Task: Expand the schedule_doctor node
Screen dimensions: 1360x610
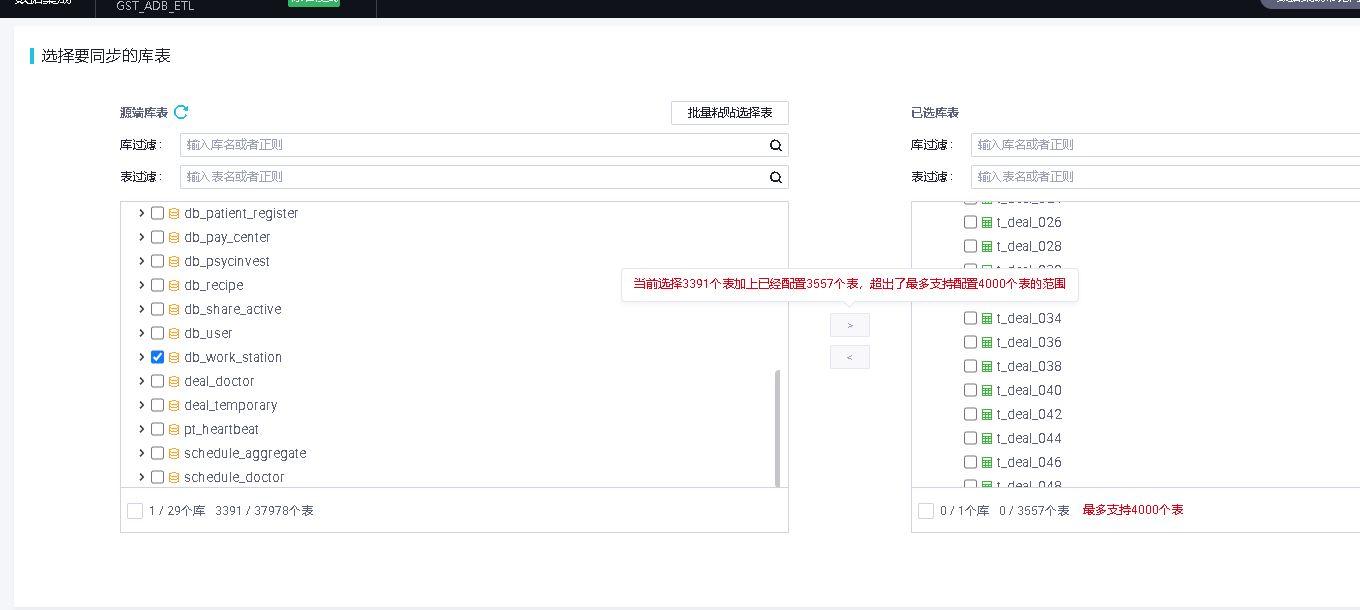Action: (141, 477)
